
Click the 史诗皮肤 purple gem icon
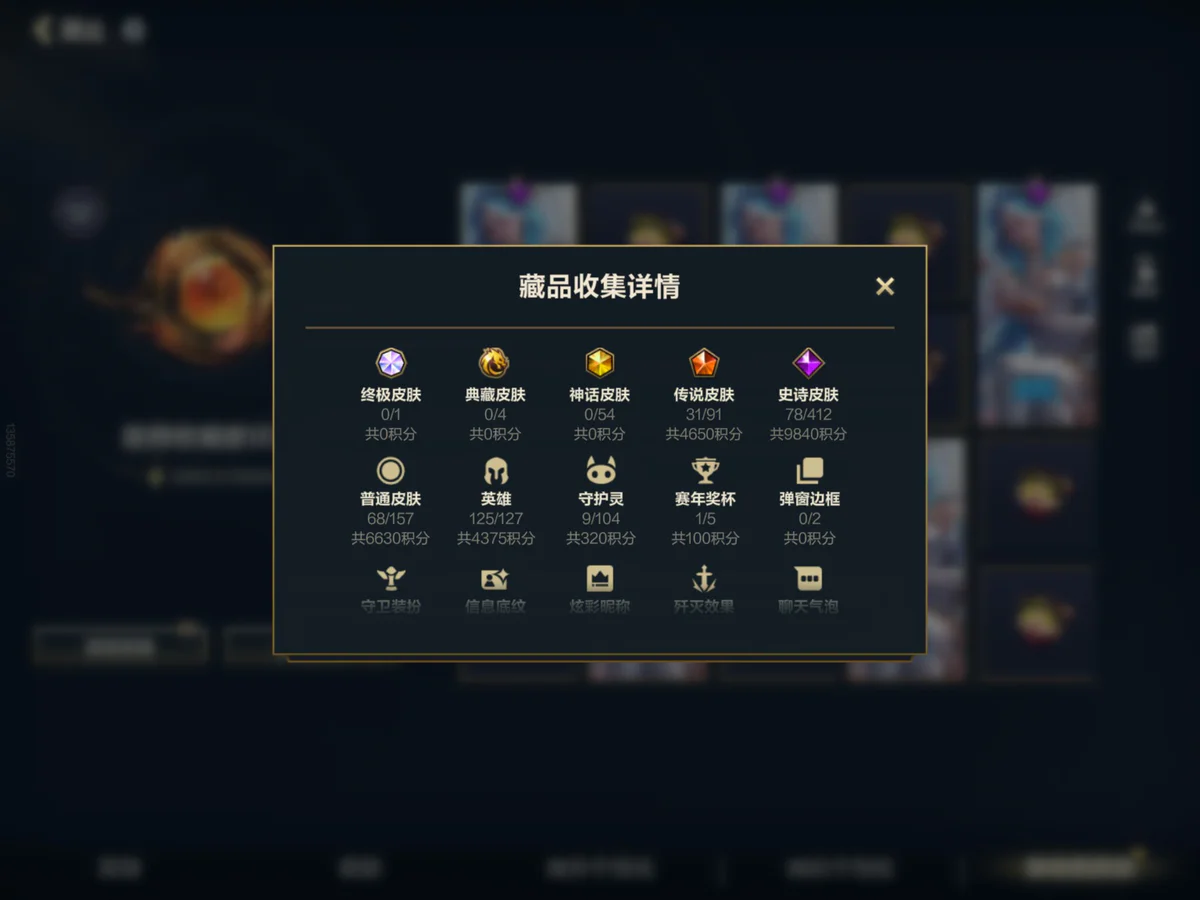(808, 362)
